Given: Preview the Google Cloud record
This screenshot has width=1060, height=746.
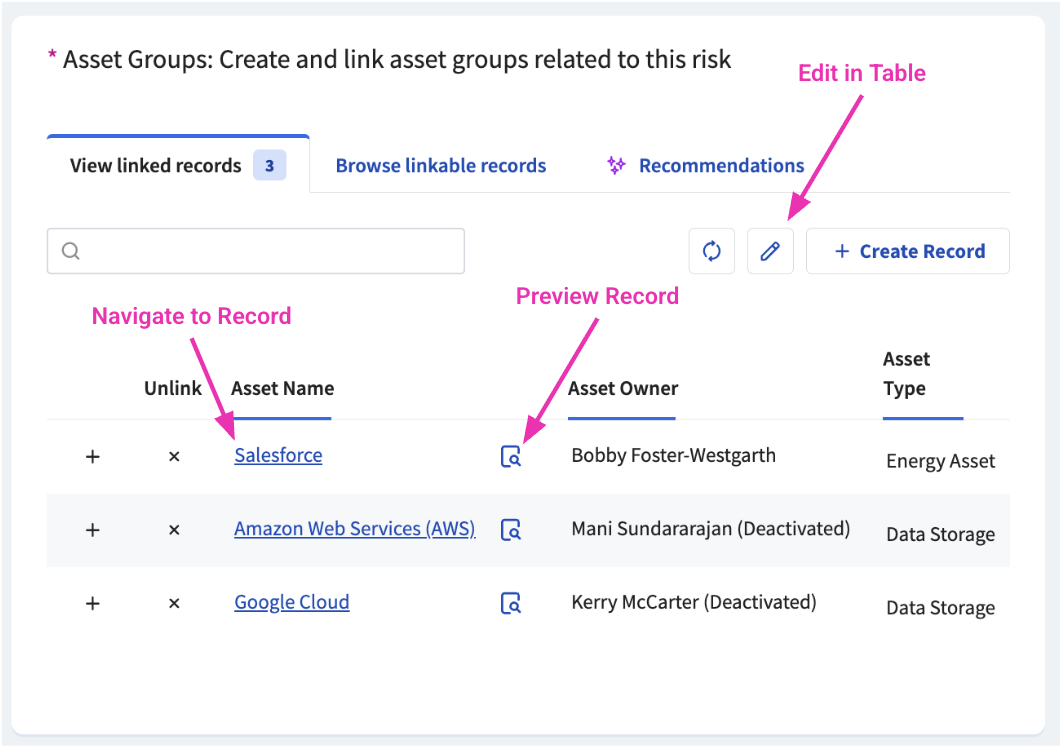Looking at the screenshot, I should (511, 603).
